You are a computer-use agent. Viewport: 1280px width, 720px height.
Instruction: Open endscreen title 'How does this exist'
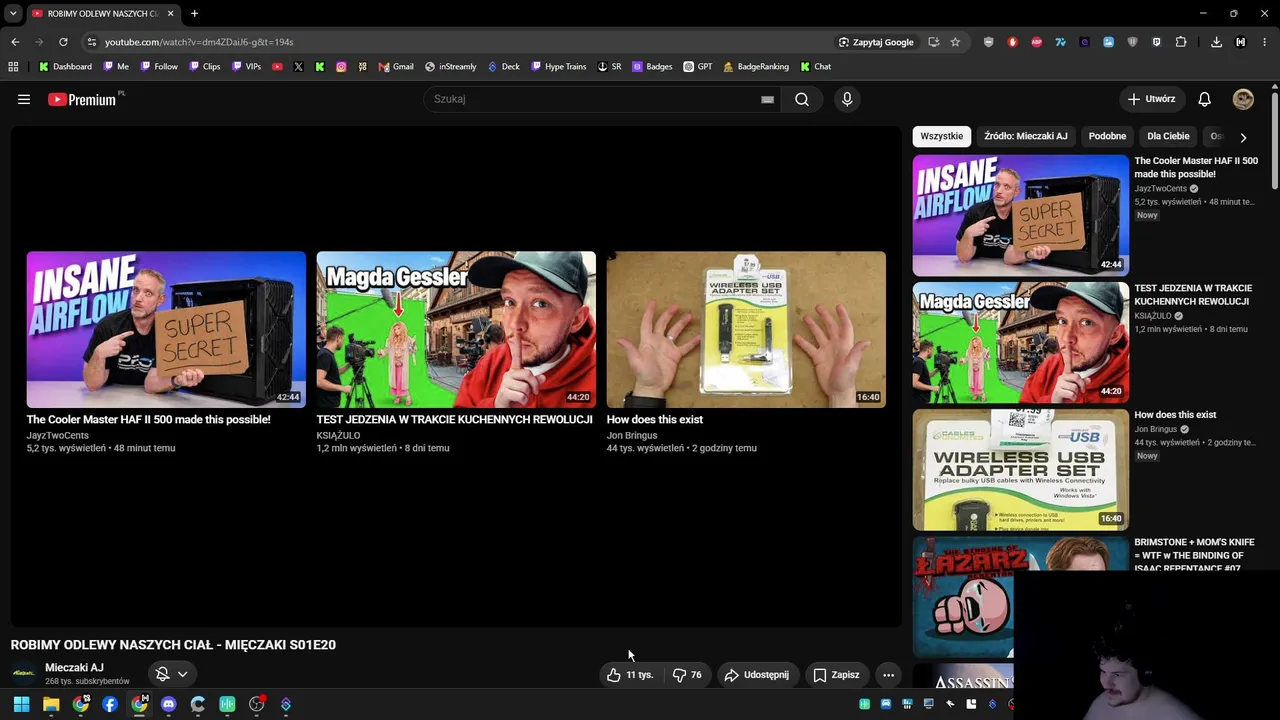point(654,420)
